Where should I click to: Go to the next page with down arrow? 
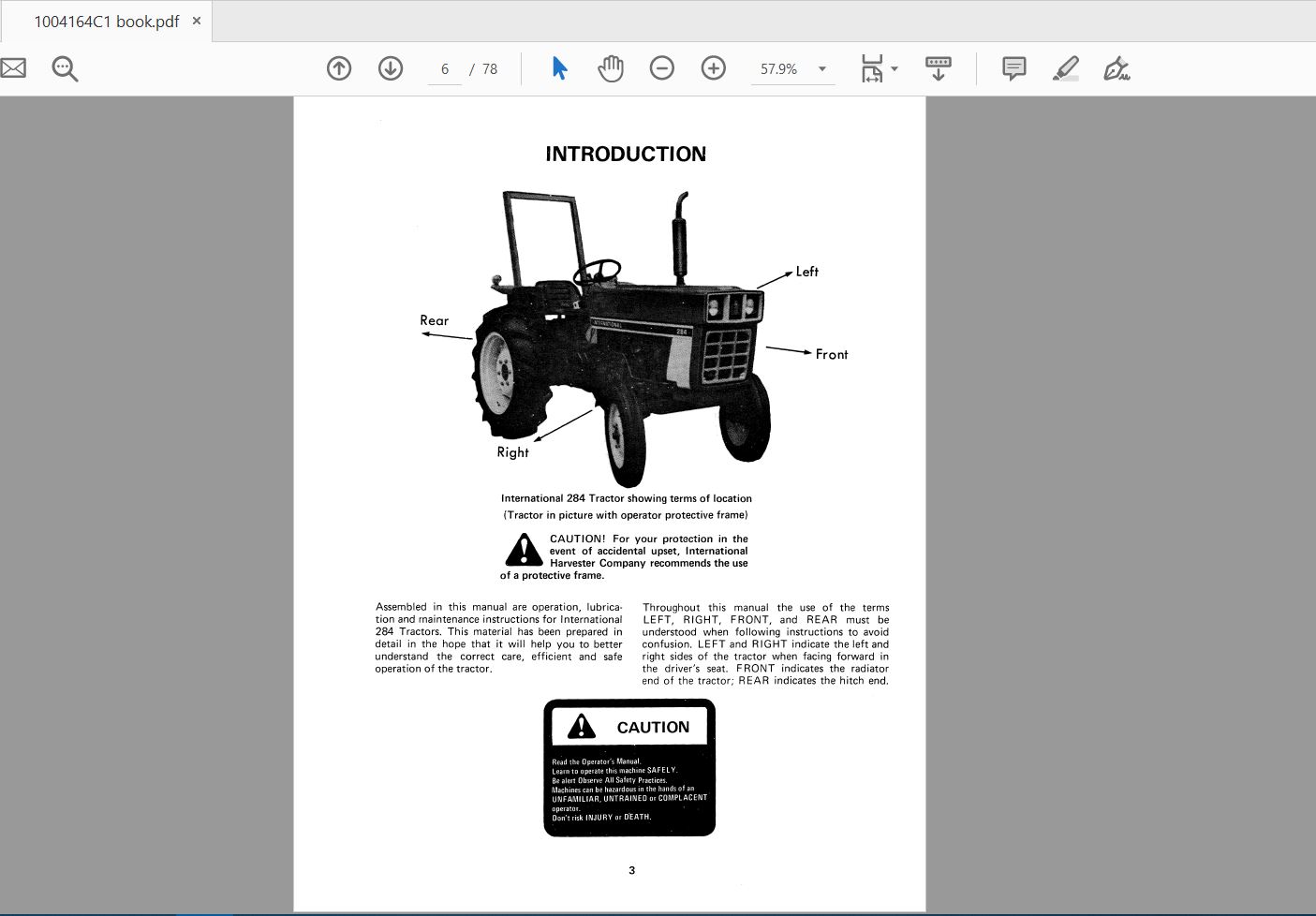coord(390,67)
